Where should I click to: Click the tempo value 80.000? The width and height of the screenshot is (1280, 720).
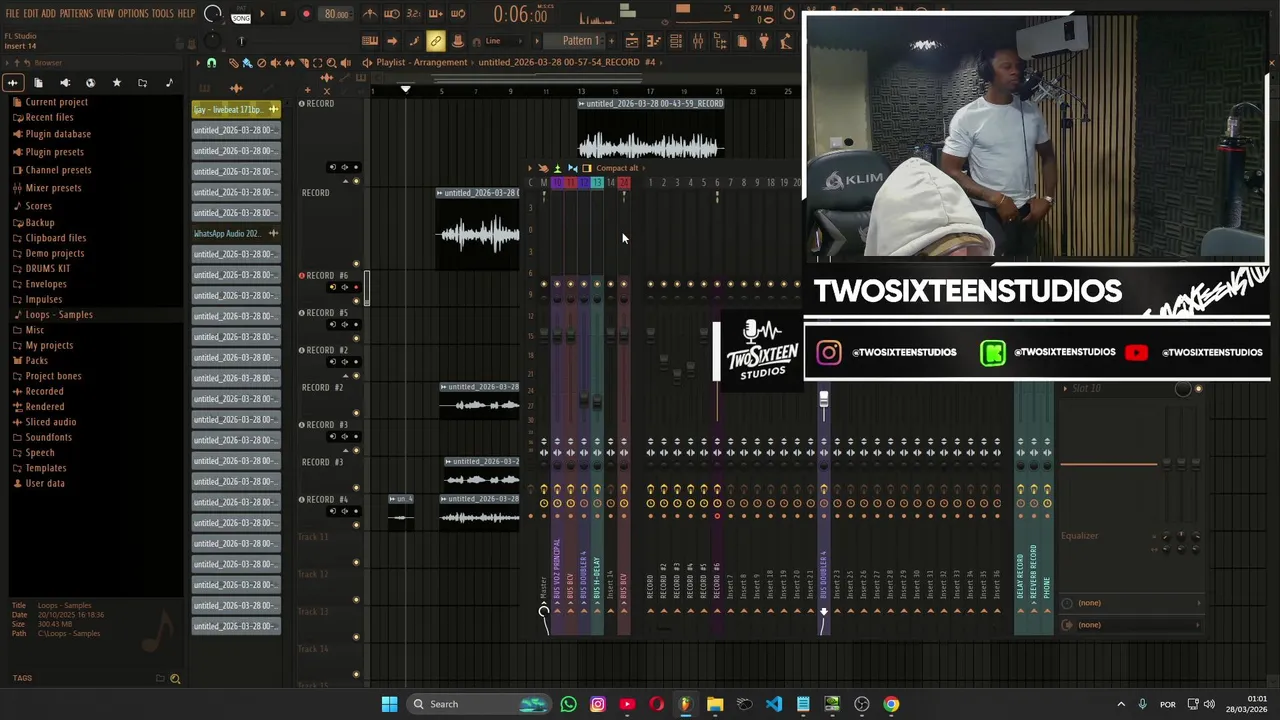(x=336, y=14)
